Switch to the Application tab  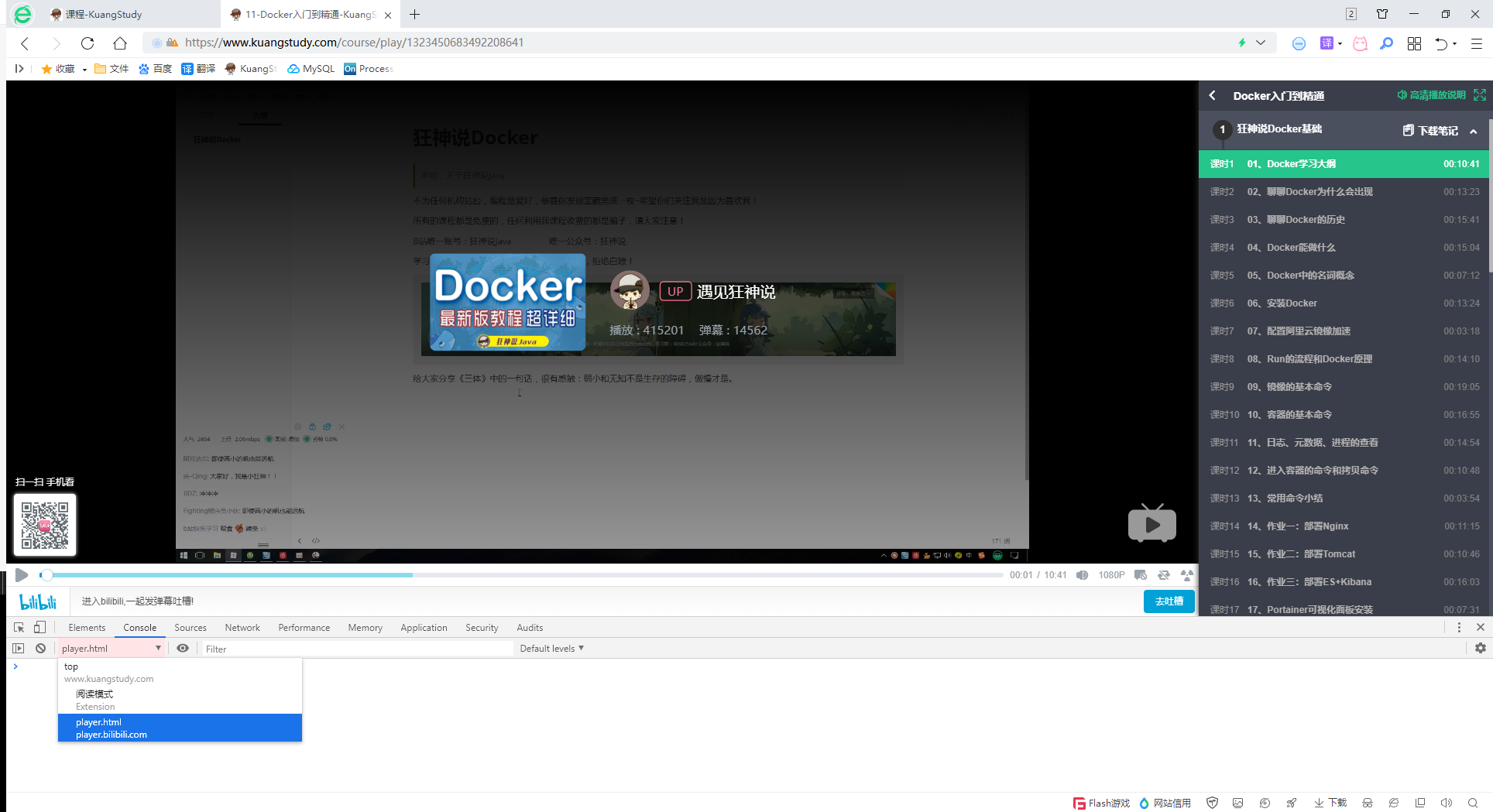tap(424, 628)
